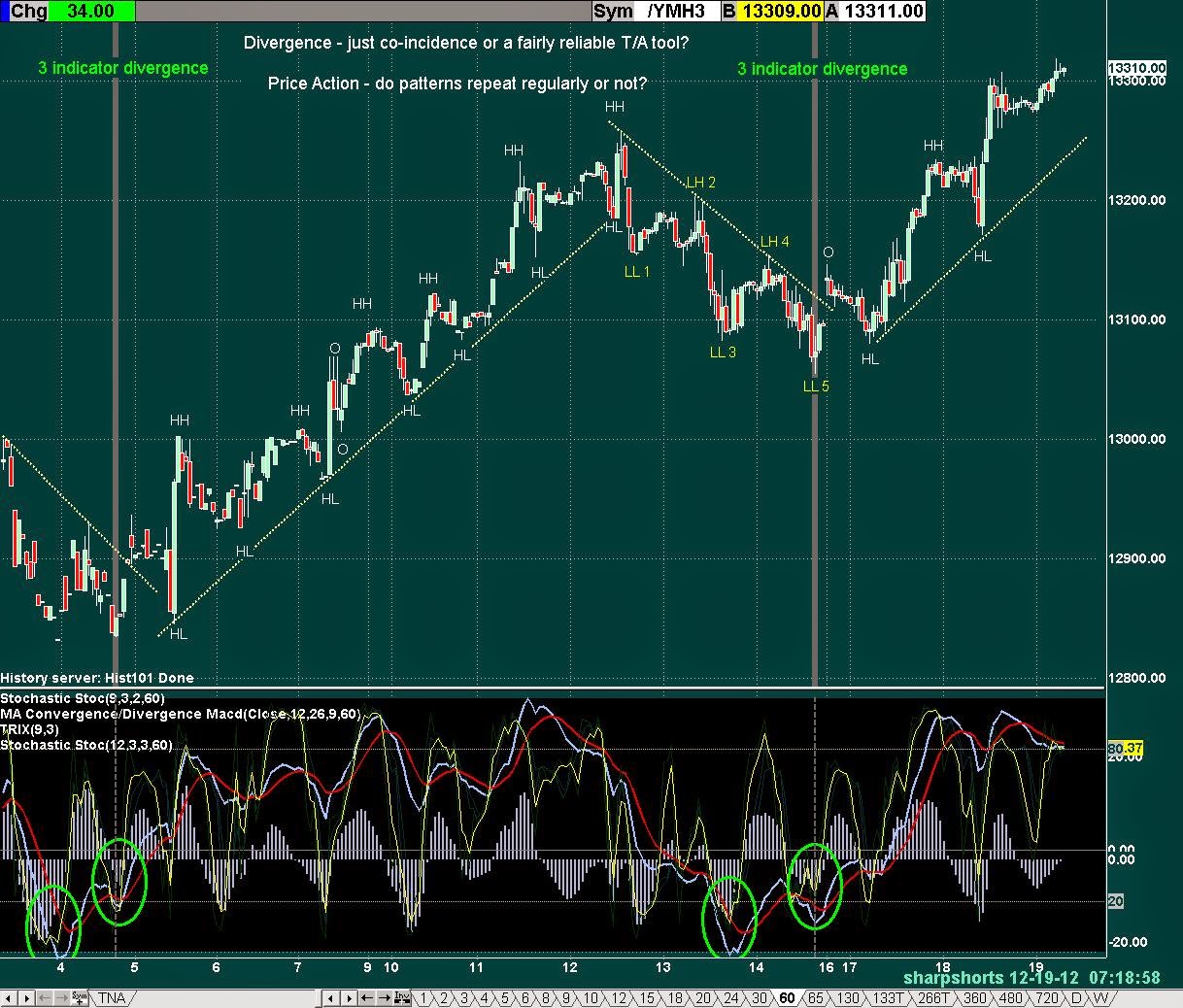Click the /YMH3 symbol field
Screen dimensions: 1183x1008
pos(677,11)
